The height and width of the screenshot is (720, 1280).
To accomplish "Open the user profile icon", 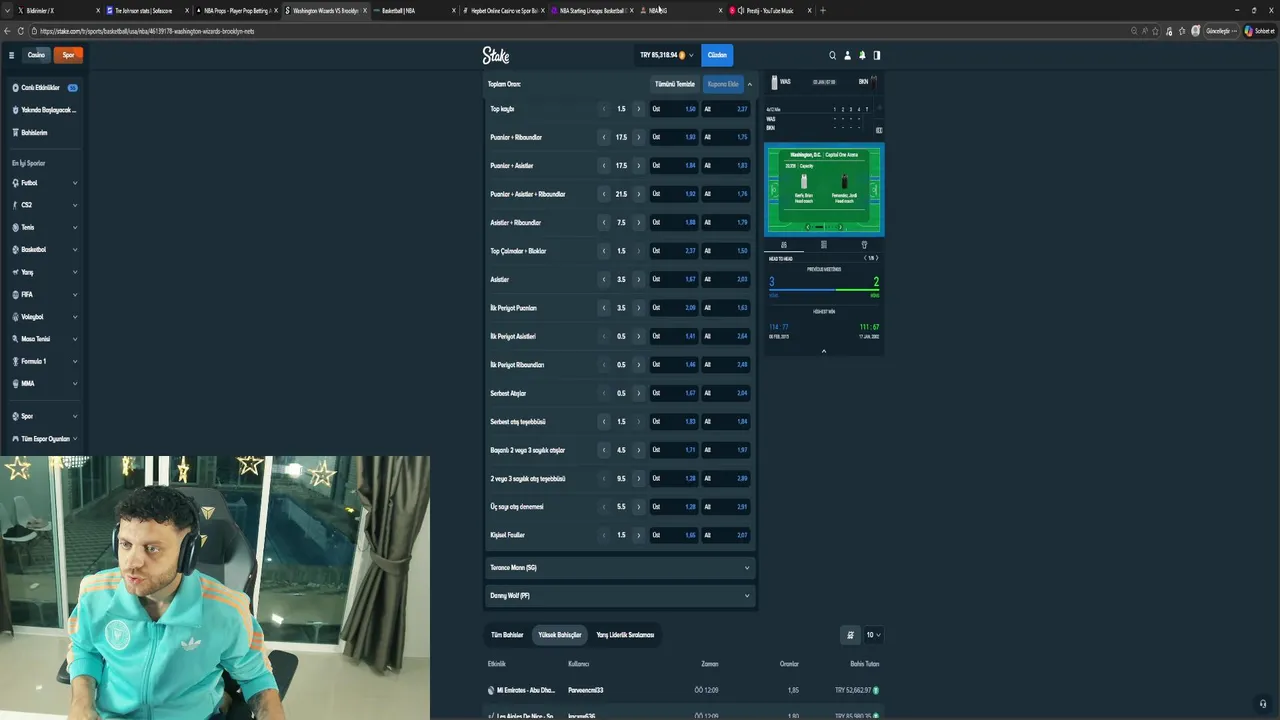I will [847, 55].
